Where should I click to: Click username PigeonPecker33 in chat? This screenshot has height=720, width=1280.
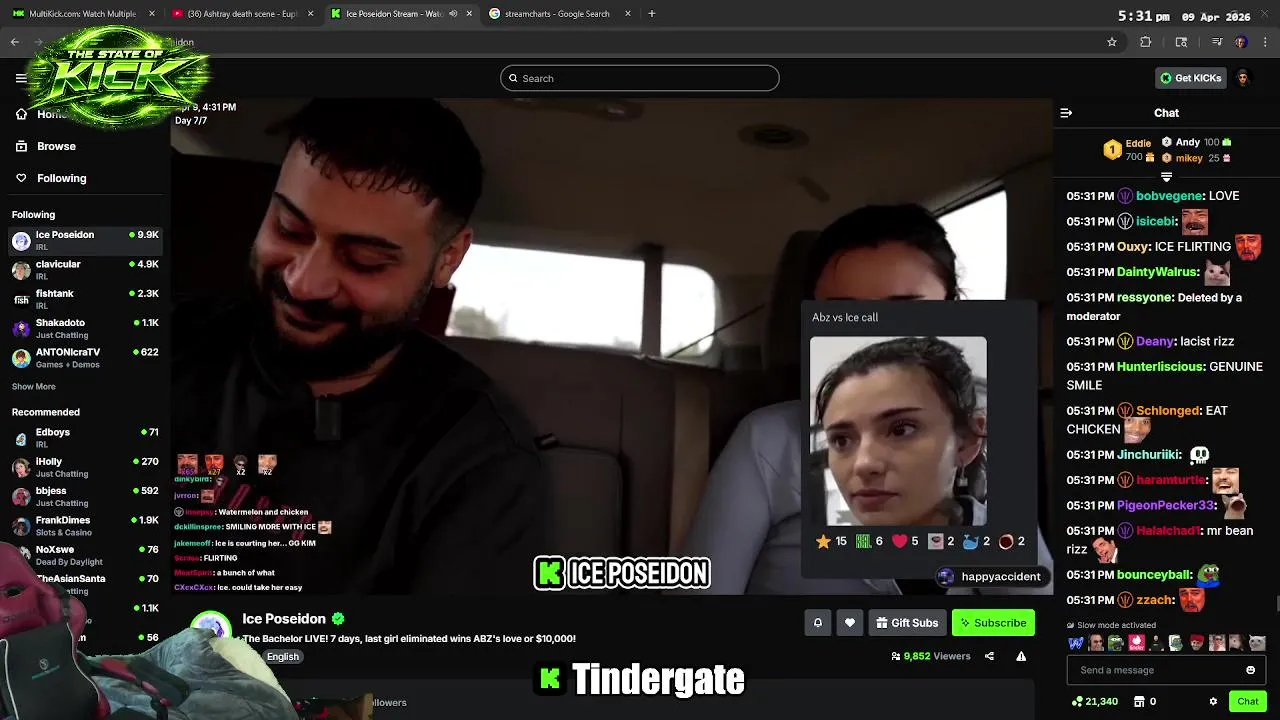1165,506
